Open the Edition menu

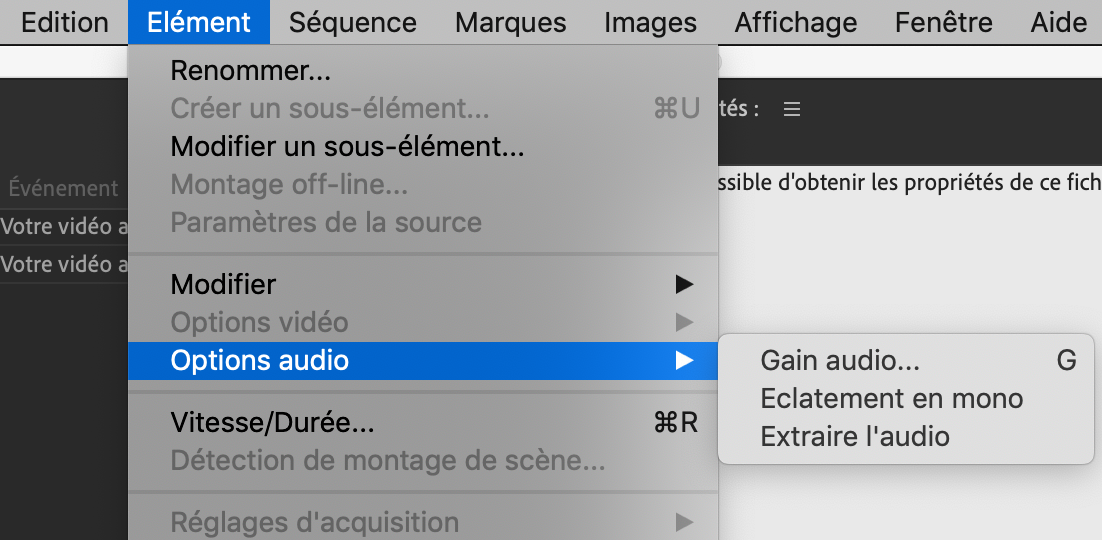(65, 22)
